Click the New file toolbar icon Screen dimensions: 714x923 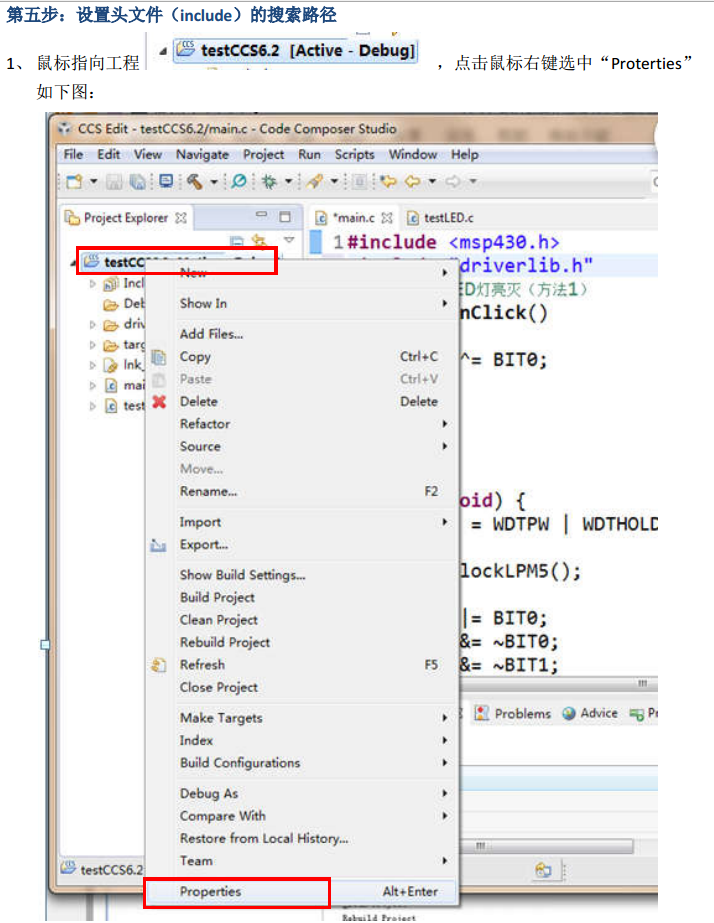(74, 181)
